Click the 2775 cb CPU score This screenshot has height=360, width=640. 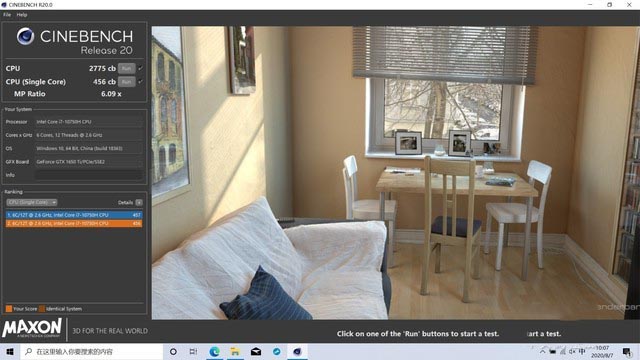tap(102, 69)
